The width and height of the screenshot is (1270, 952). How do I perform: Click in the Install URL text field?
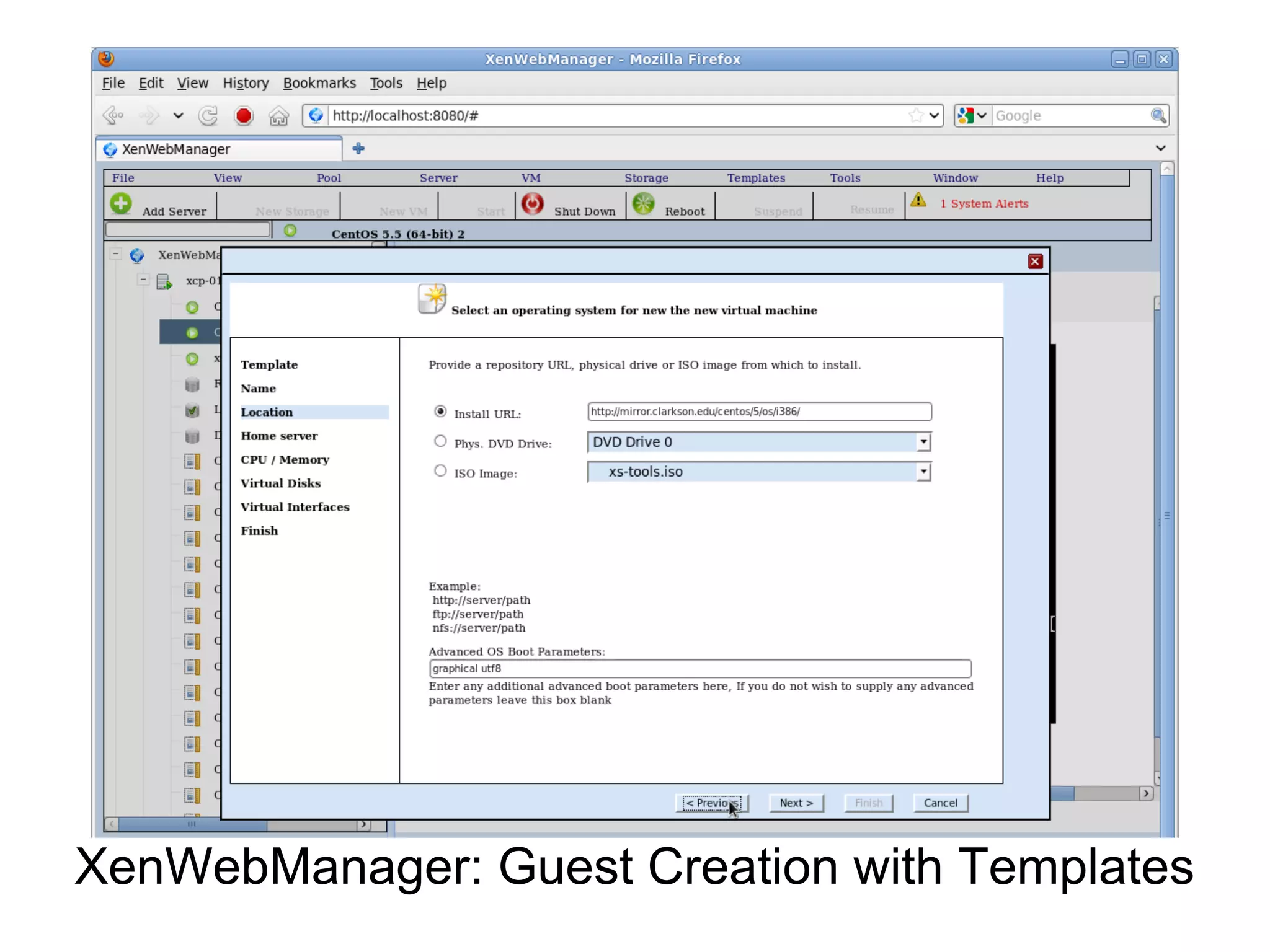coord(759,412)
